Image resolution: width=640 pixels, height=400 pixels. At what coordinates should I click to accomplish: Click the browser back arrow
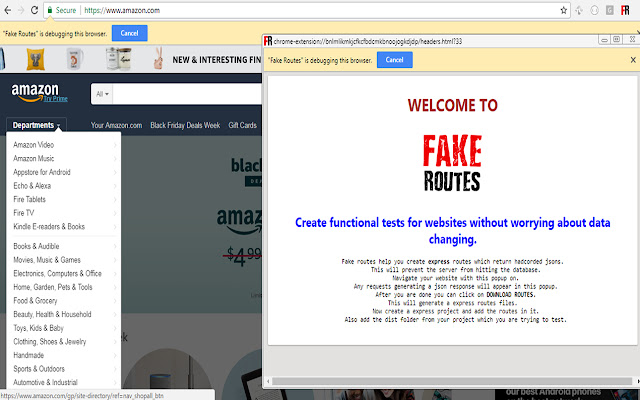(7, 10)
